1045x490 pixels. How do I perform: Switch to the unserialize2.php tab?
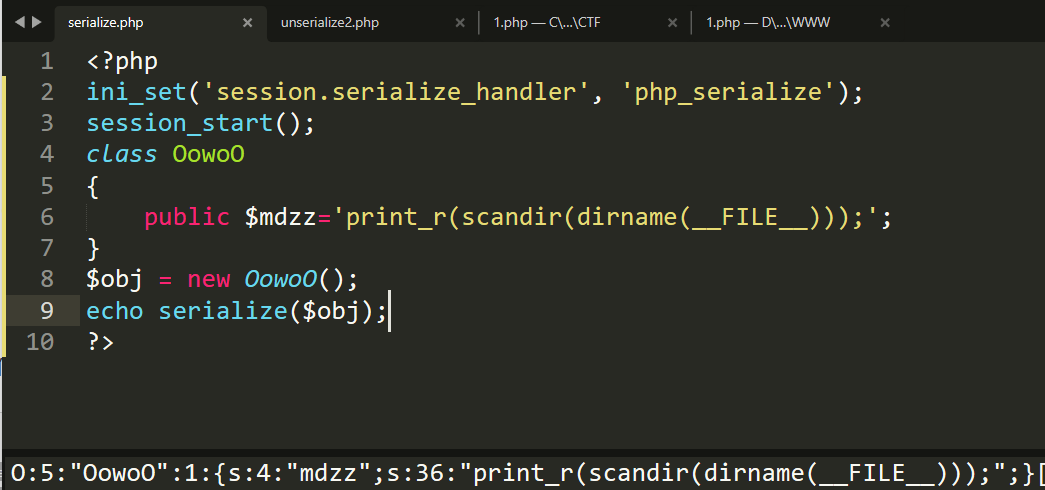(330, 23)
